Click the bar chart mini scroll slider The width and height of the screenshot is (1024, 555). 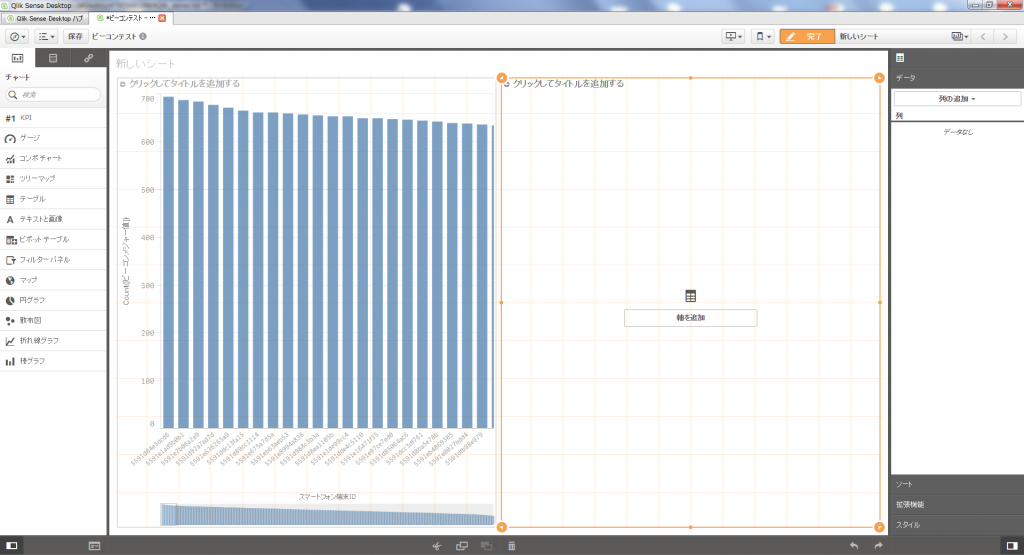point(168,514)
